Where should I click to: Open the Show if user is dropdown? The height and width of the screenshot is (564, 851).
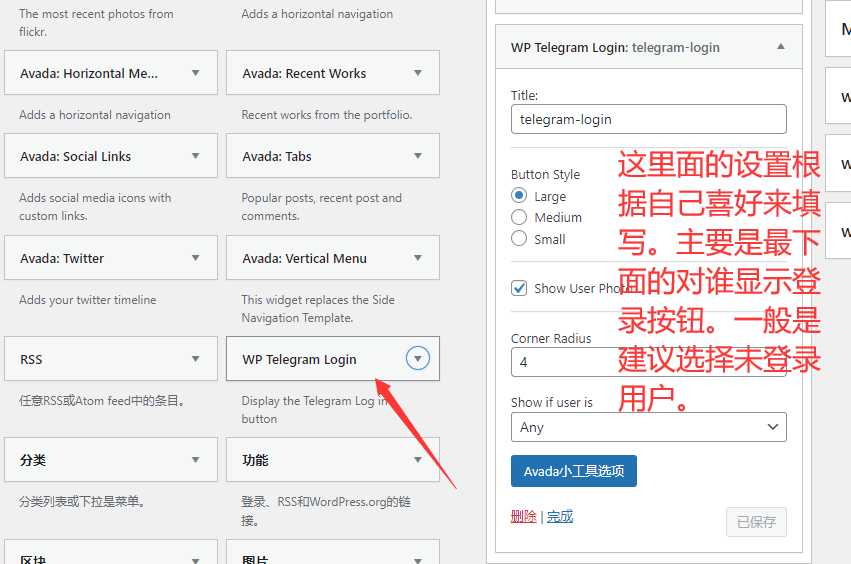coord(648,427)
